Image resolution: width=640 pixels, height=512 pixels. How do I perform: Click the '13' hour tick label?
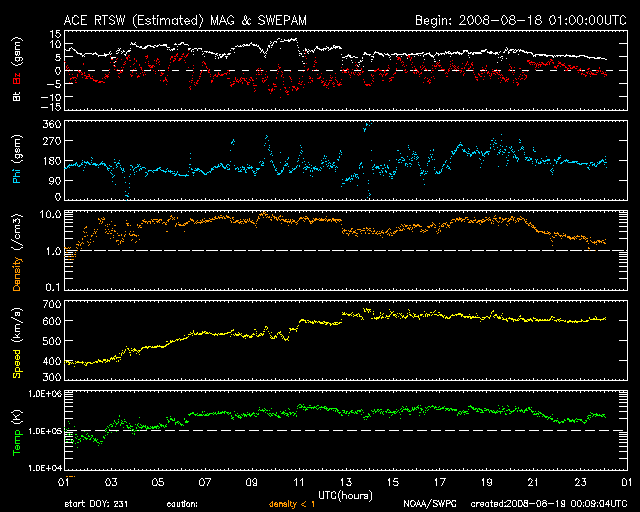(x=346, y=482)
